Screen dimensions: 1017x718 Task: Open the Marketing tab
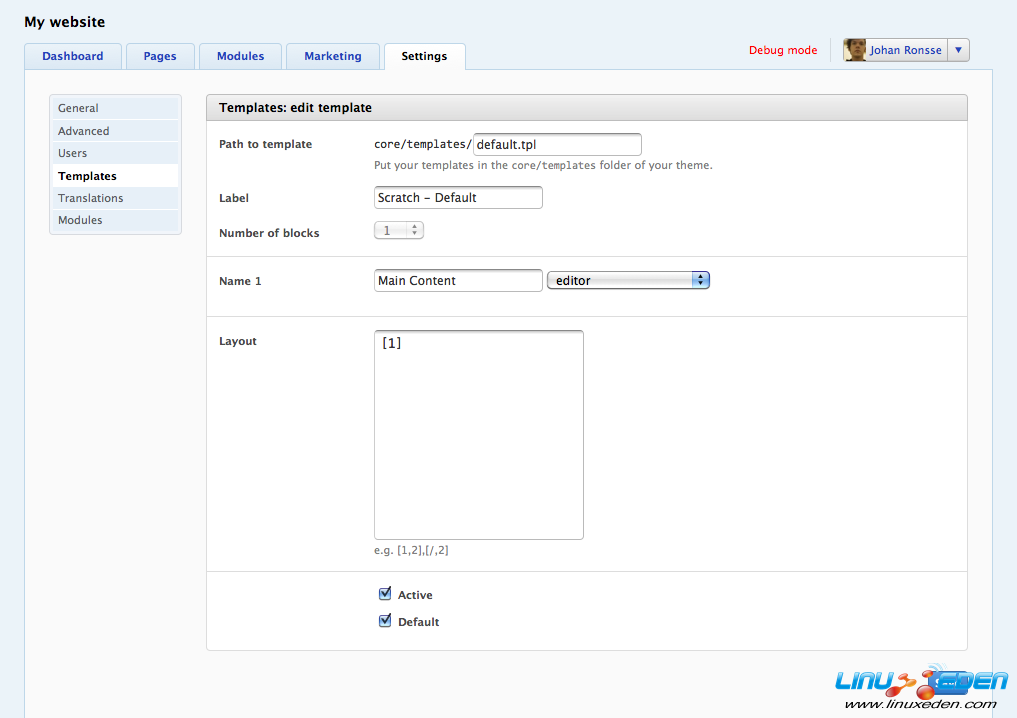(x=333, y=57)
